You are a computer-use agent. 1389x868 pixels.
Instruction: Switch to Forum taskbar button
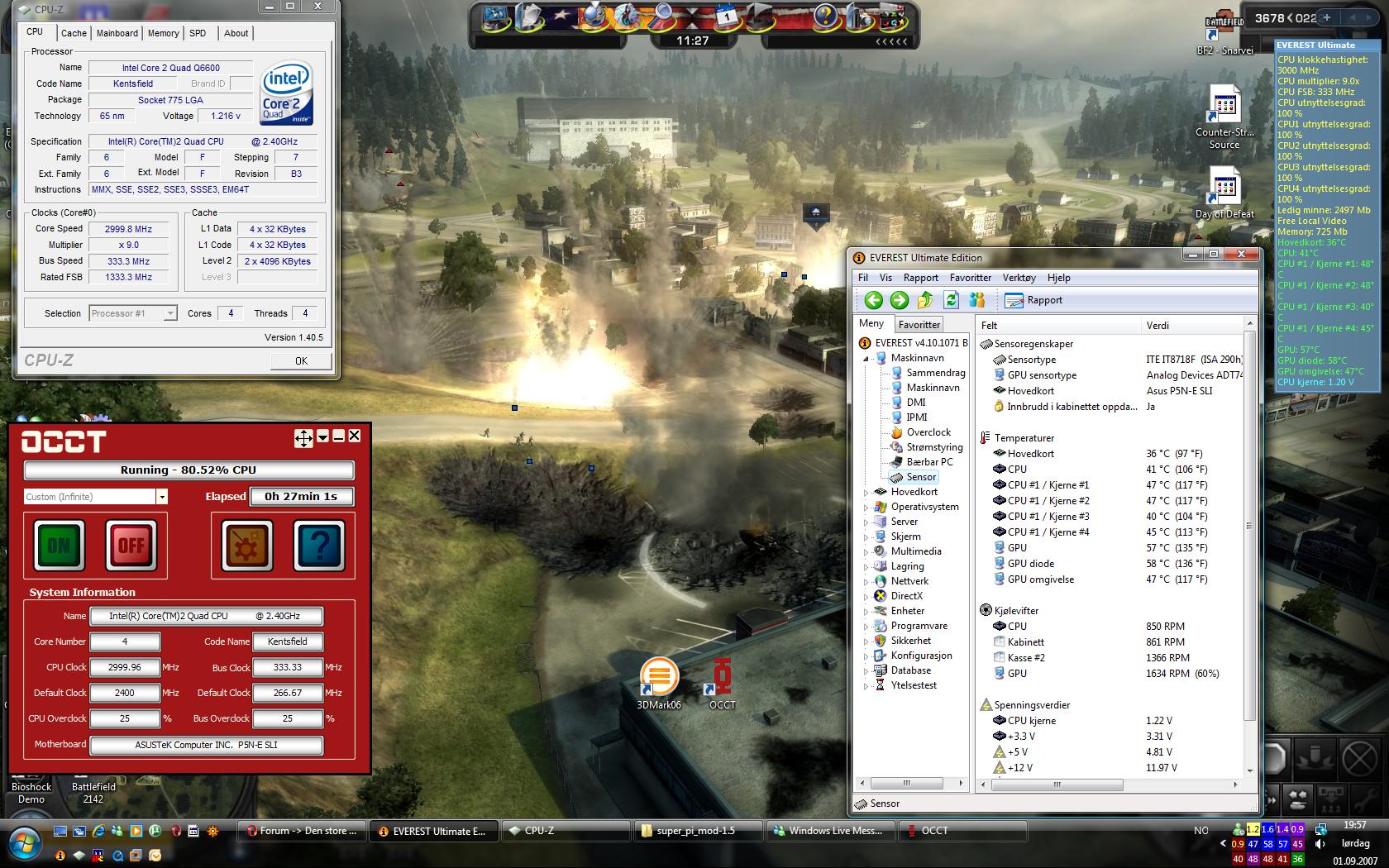[302, 831]
